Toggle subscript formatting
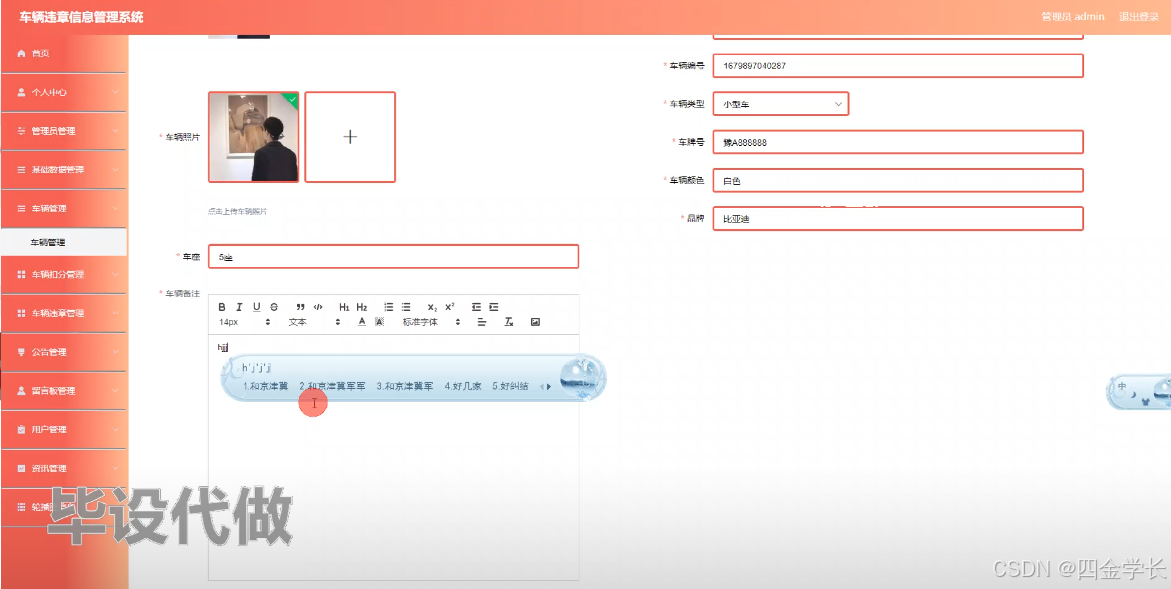 click(432, 307)
